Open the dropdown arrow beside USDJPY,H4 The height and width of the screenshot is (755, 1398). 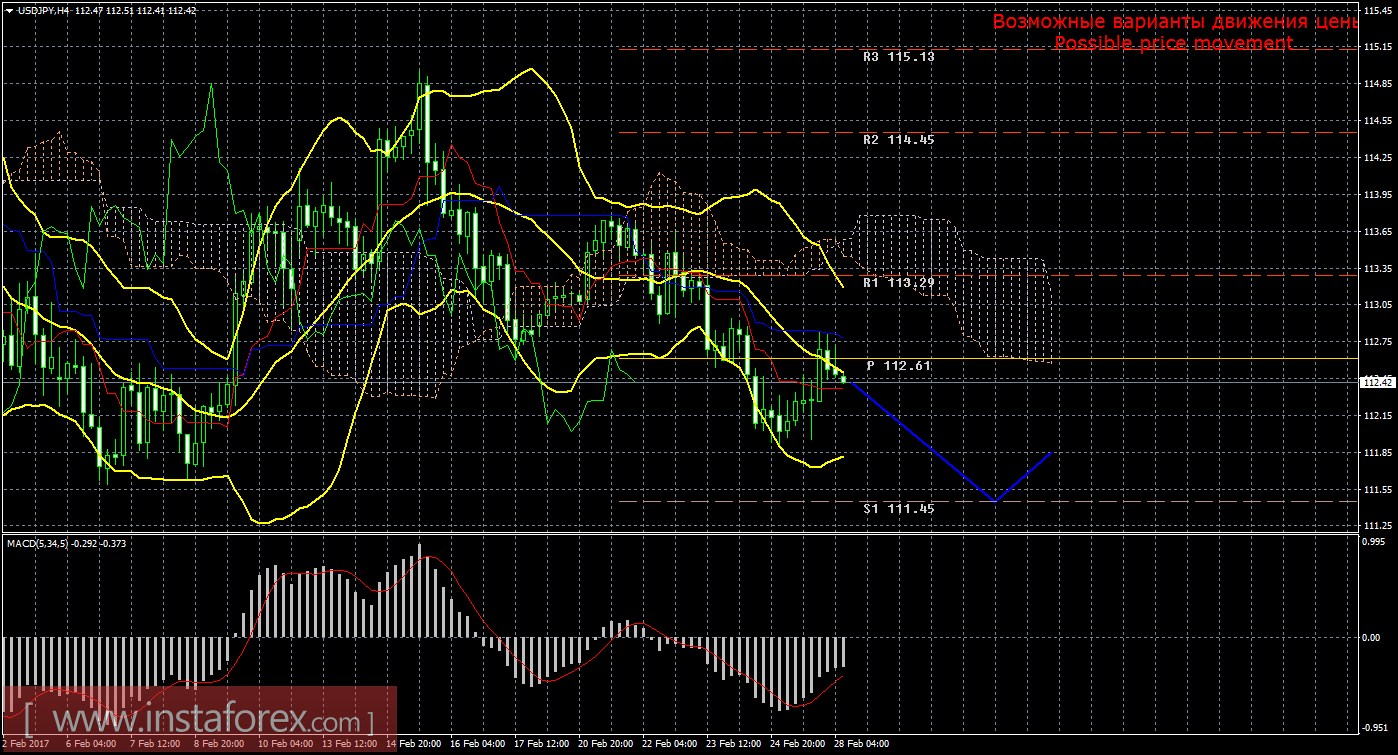coord(9,10)
